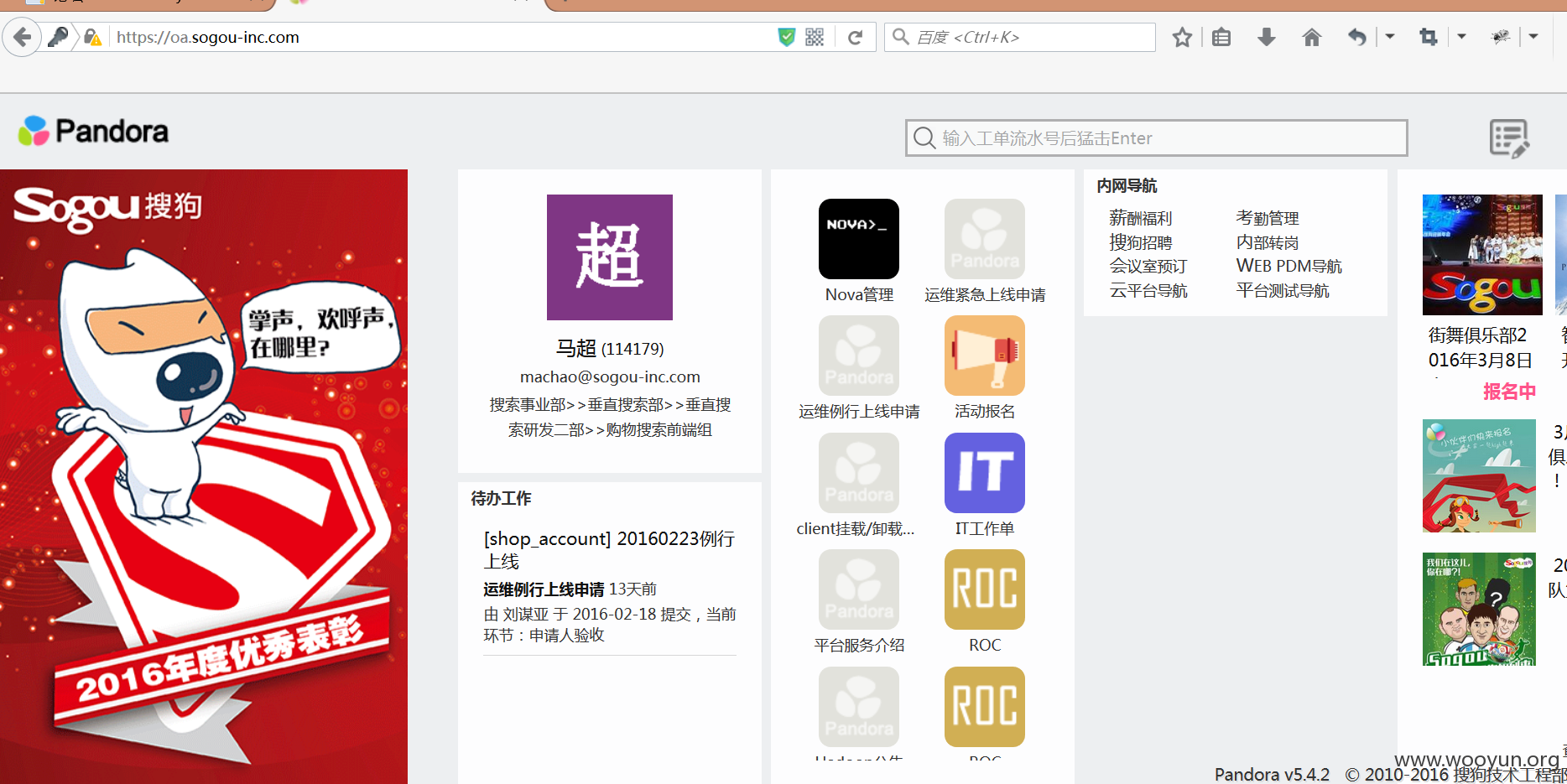The image size is (1567, 784).
Task: Click the pink 报名中 status label
Action: [1509, 392]
